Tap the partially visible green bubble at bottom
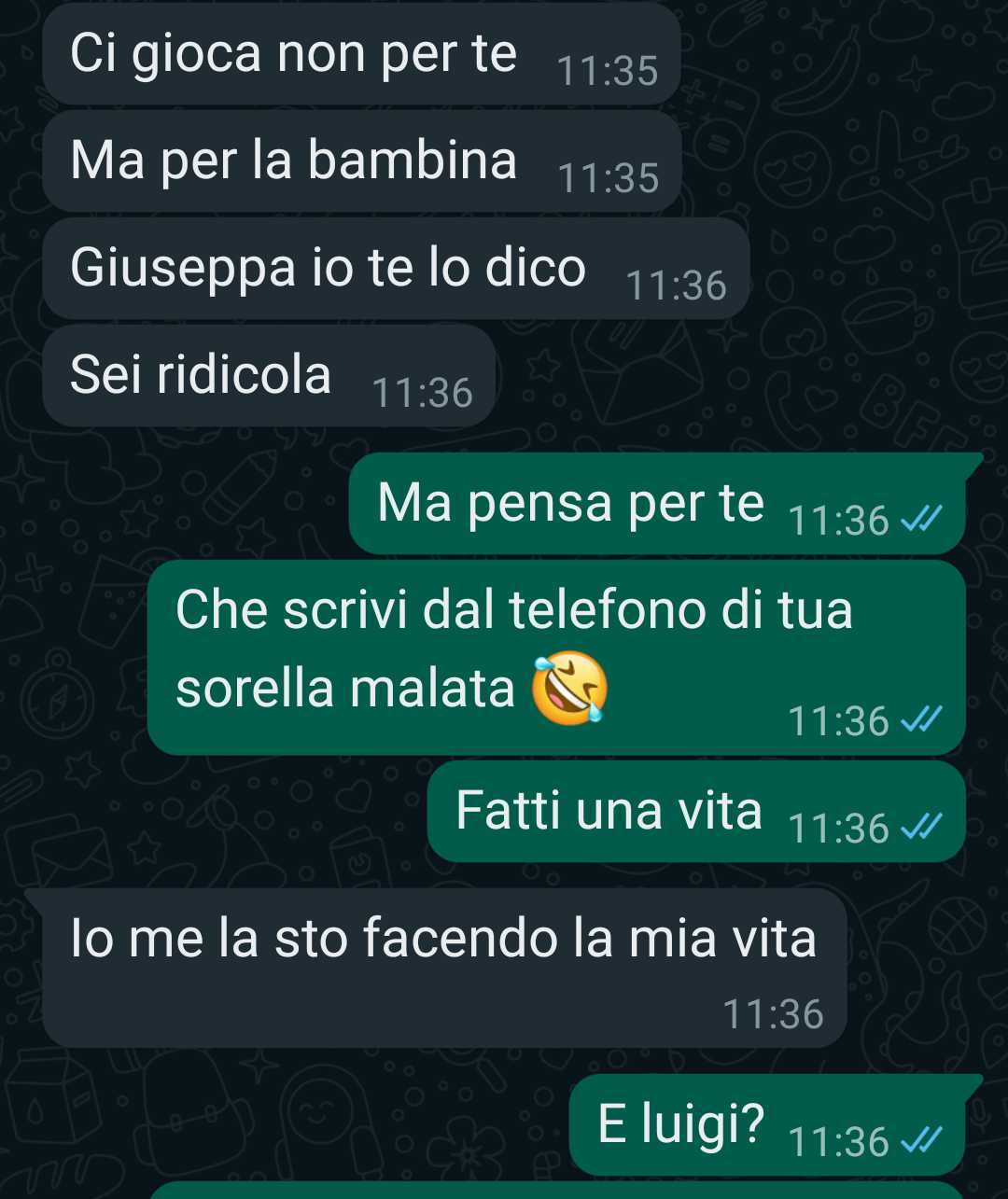This screenshot has width=1008, height=1199. (556, 1191)
